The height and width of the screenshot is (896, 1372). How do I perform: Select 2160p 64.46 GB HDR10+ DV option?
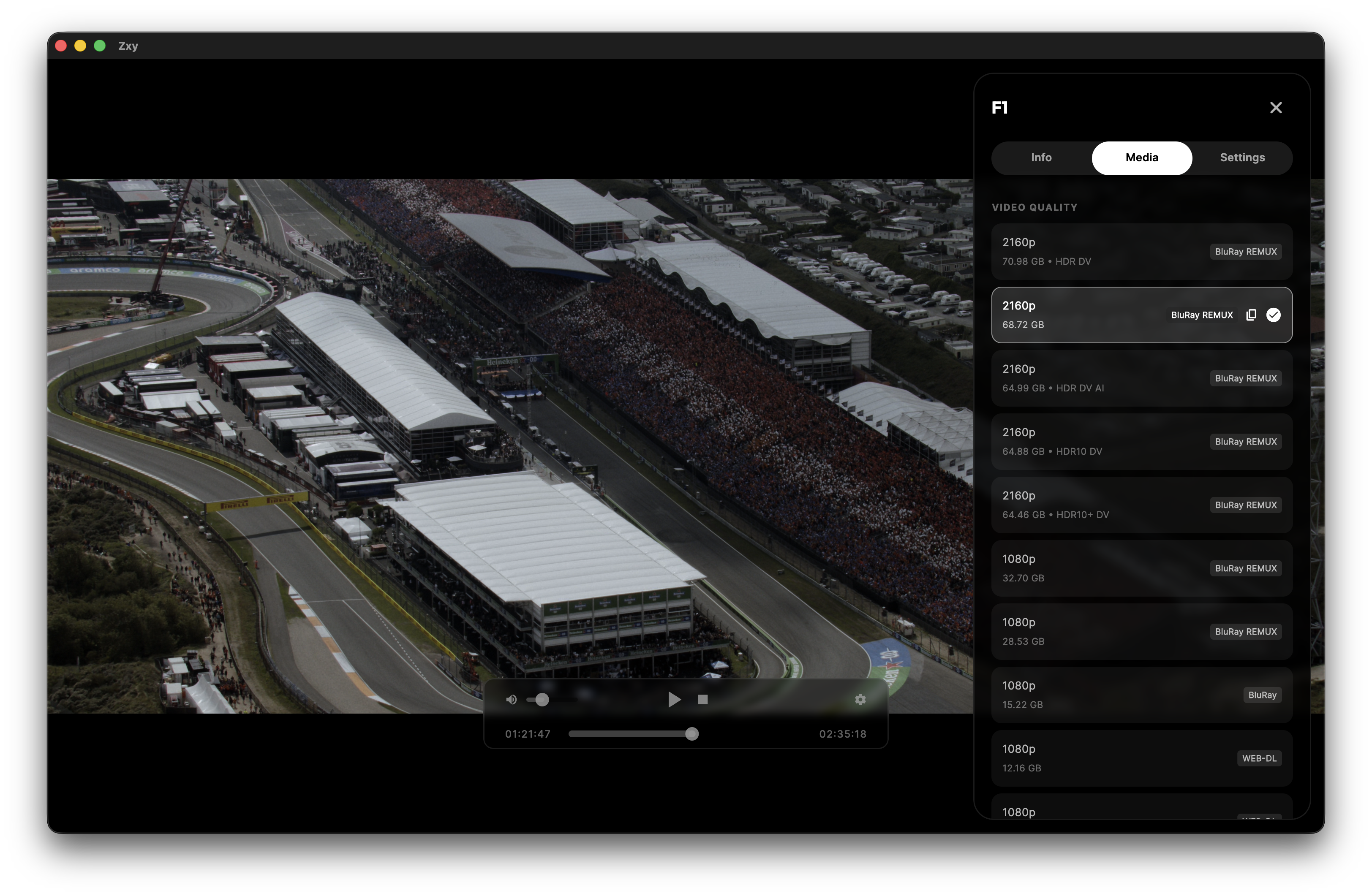1141,505
